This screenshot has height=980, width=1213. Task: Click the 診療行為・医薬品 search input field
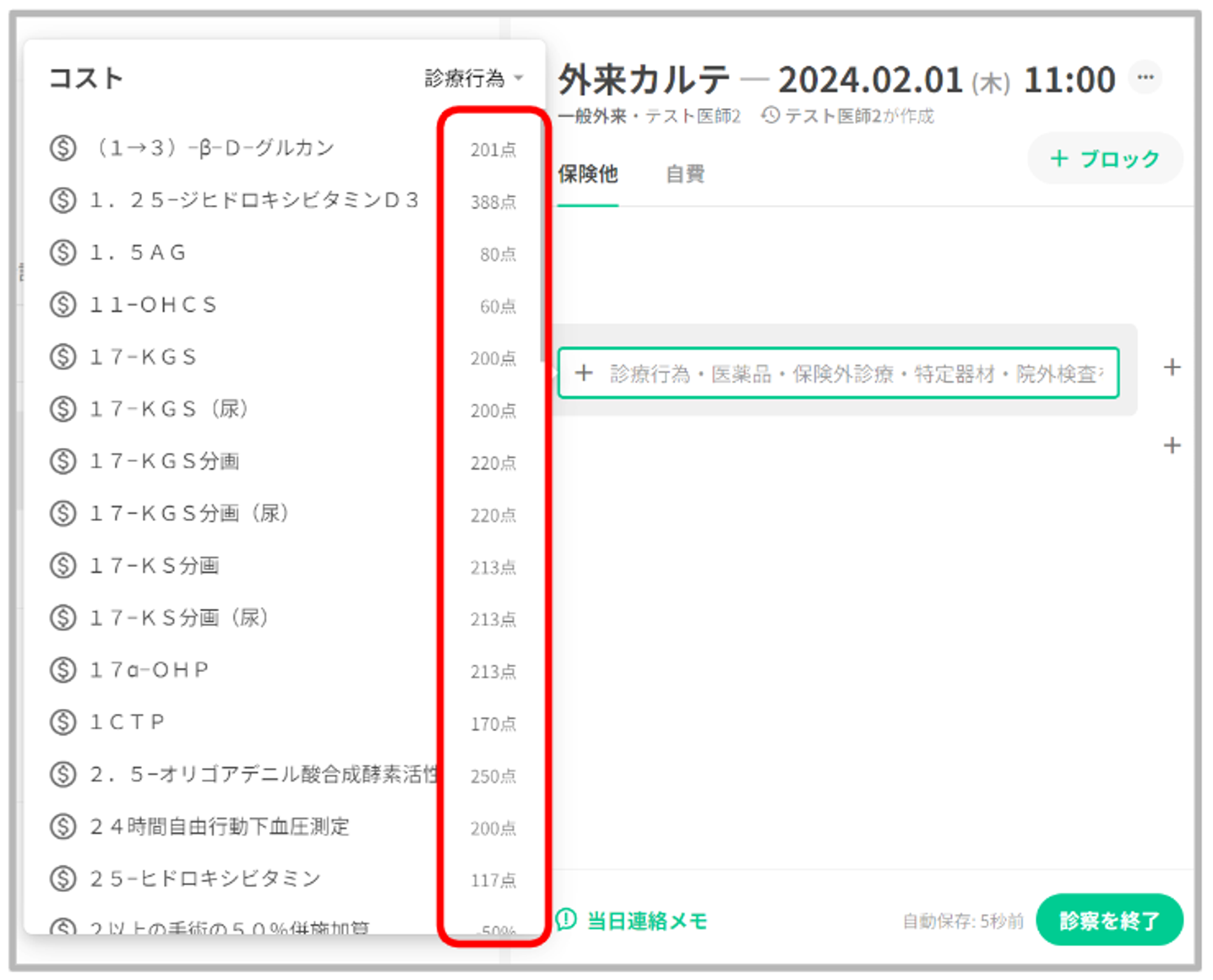point(849,374)
